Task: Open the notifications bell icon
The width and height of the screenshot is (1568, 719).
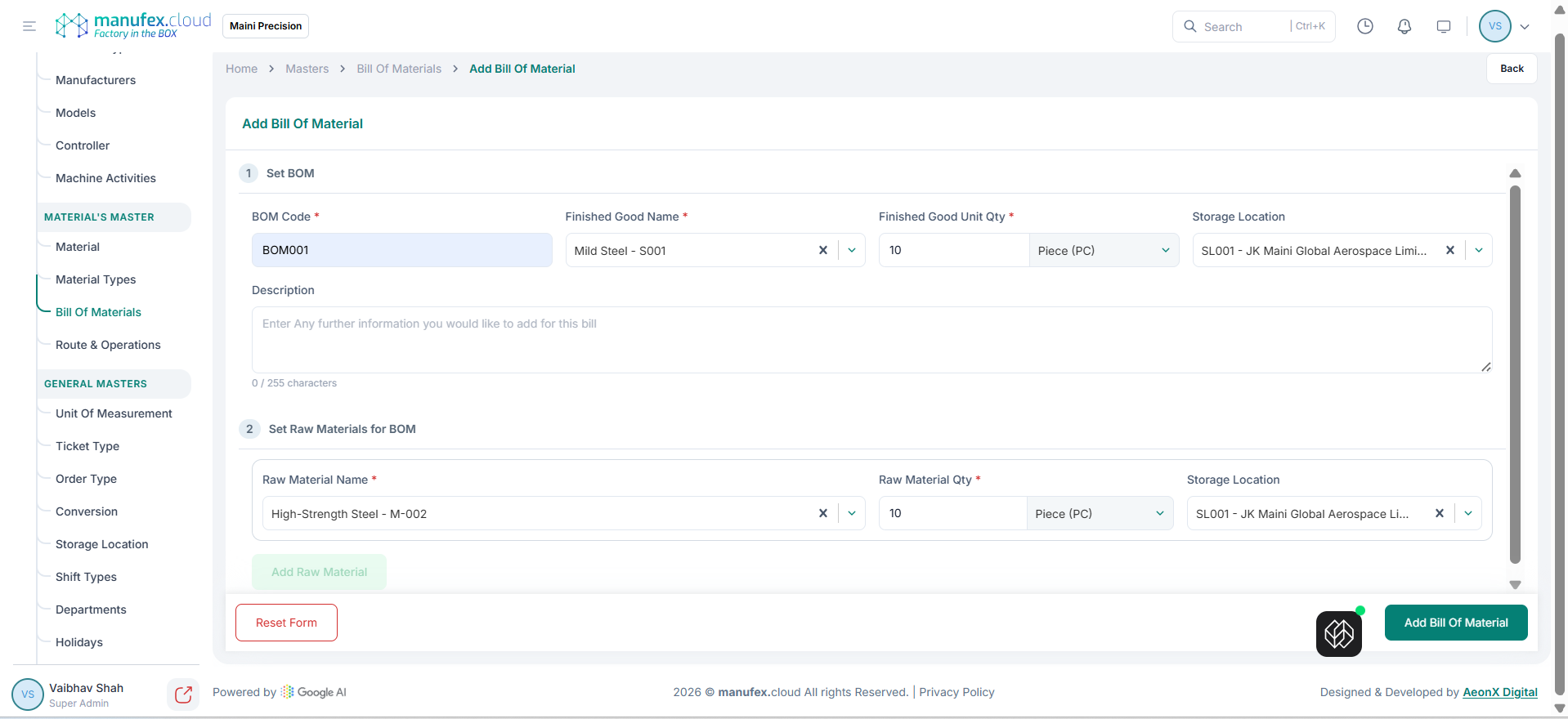Action: (x=1404, y=26)
